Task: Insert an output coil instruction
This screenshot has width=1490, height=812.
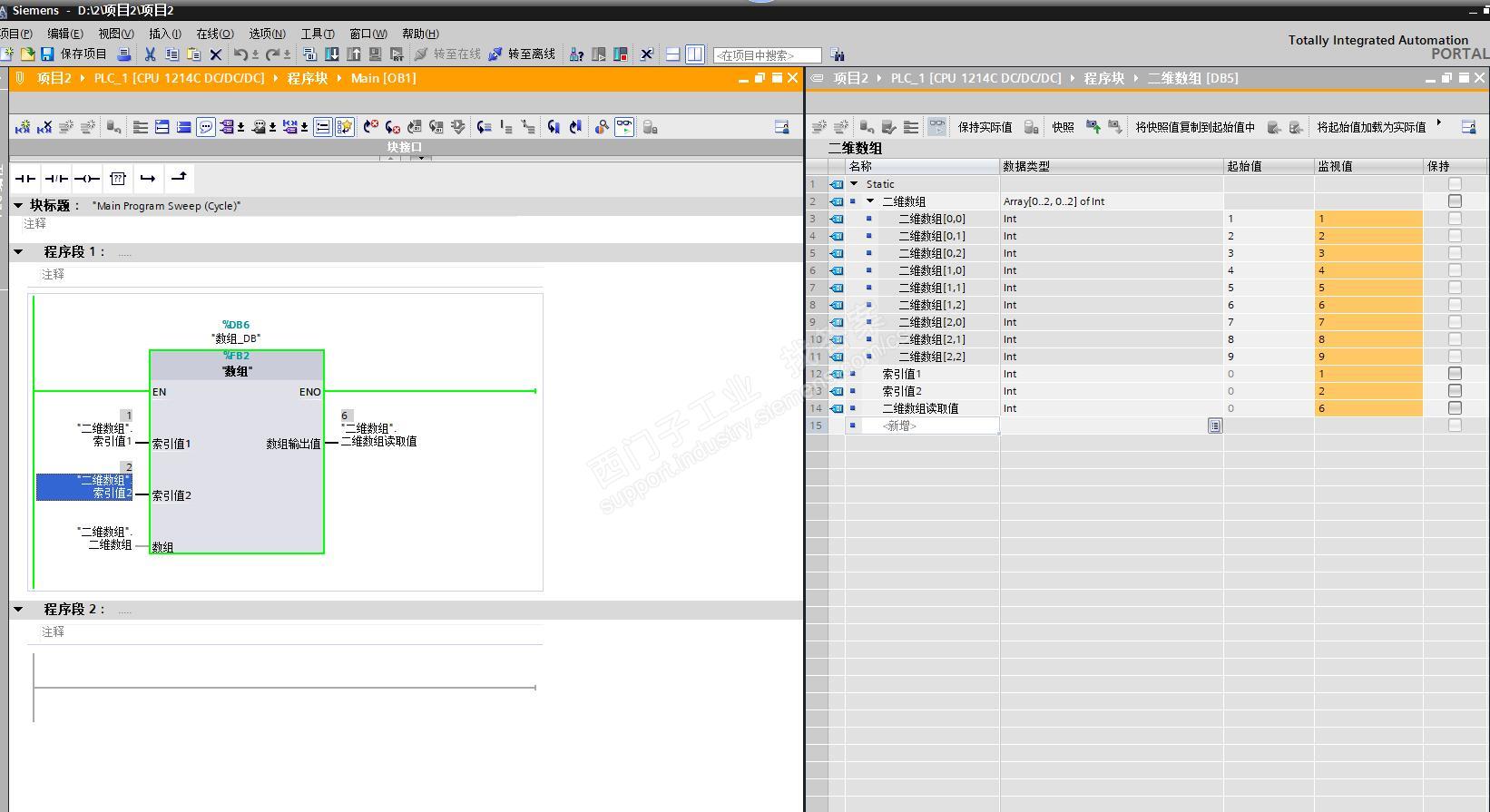Action: point(87,179)
